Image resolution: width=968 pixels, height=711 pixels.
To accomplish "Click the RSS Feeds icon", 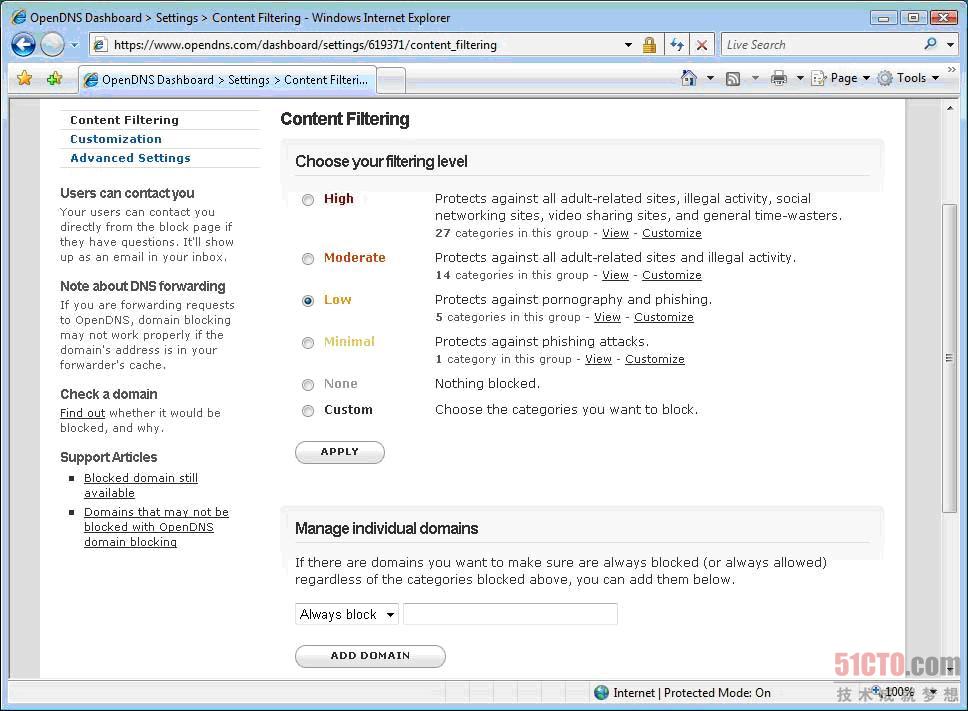I will click(733, 78).
